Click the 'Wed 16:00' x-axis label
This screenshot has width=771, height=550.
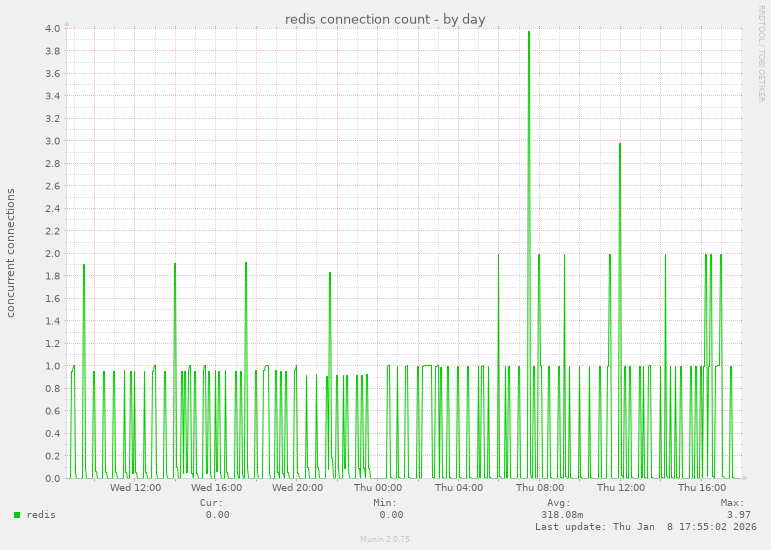[x=216, y=488]
